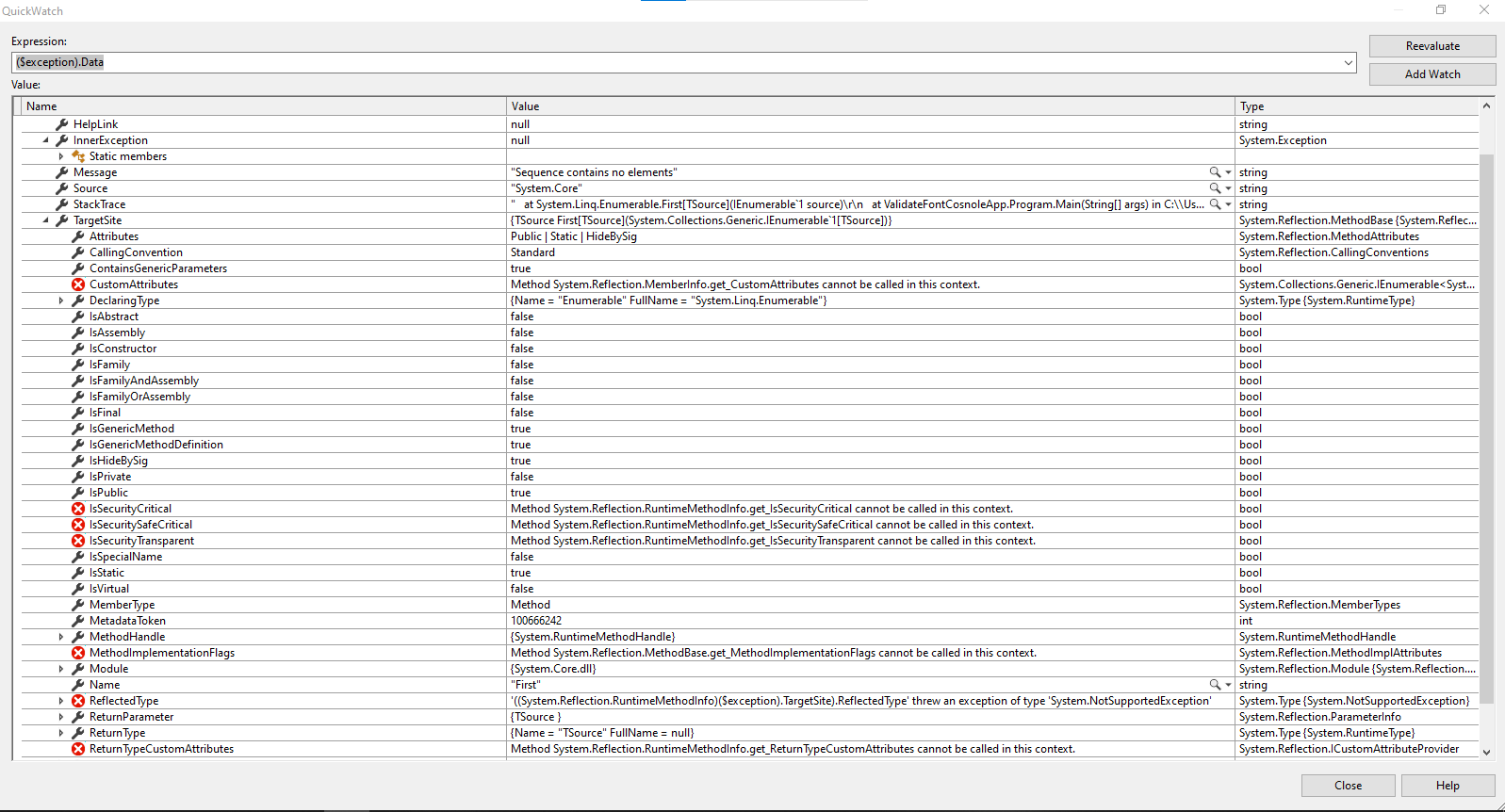Select the MetadataToken value 100666242

point(536,621)
